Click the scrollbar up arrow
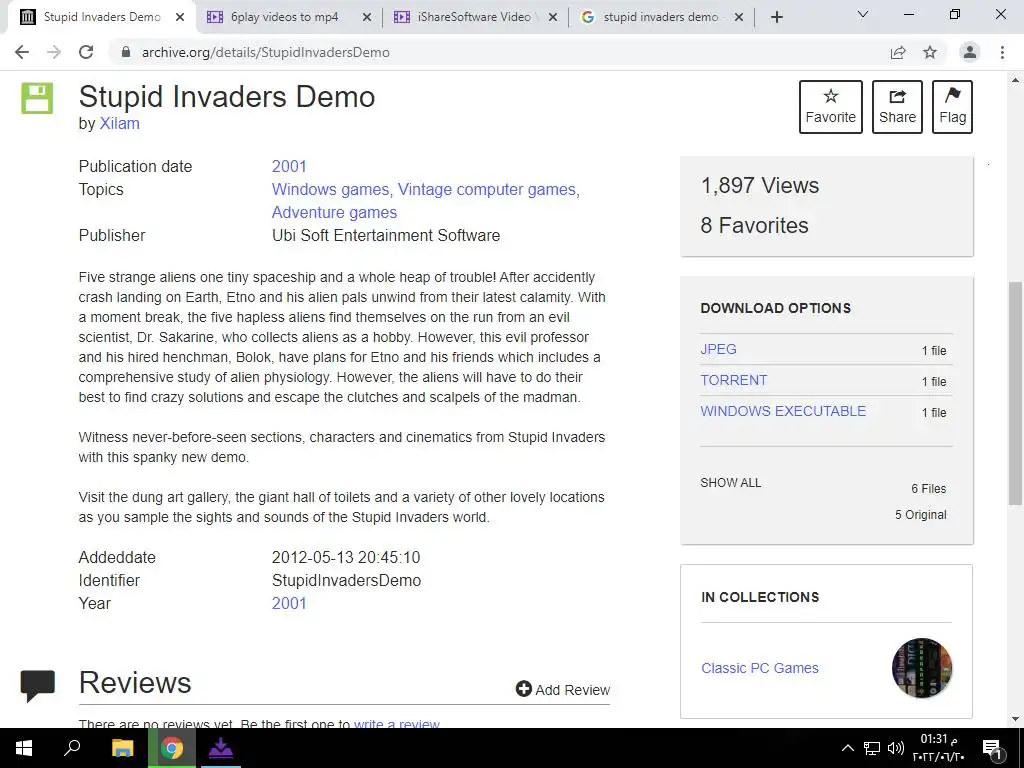The height and width of the screenshot is (768, 1024). click(x=1015, y=80)
